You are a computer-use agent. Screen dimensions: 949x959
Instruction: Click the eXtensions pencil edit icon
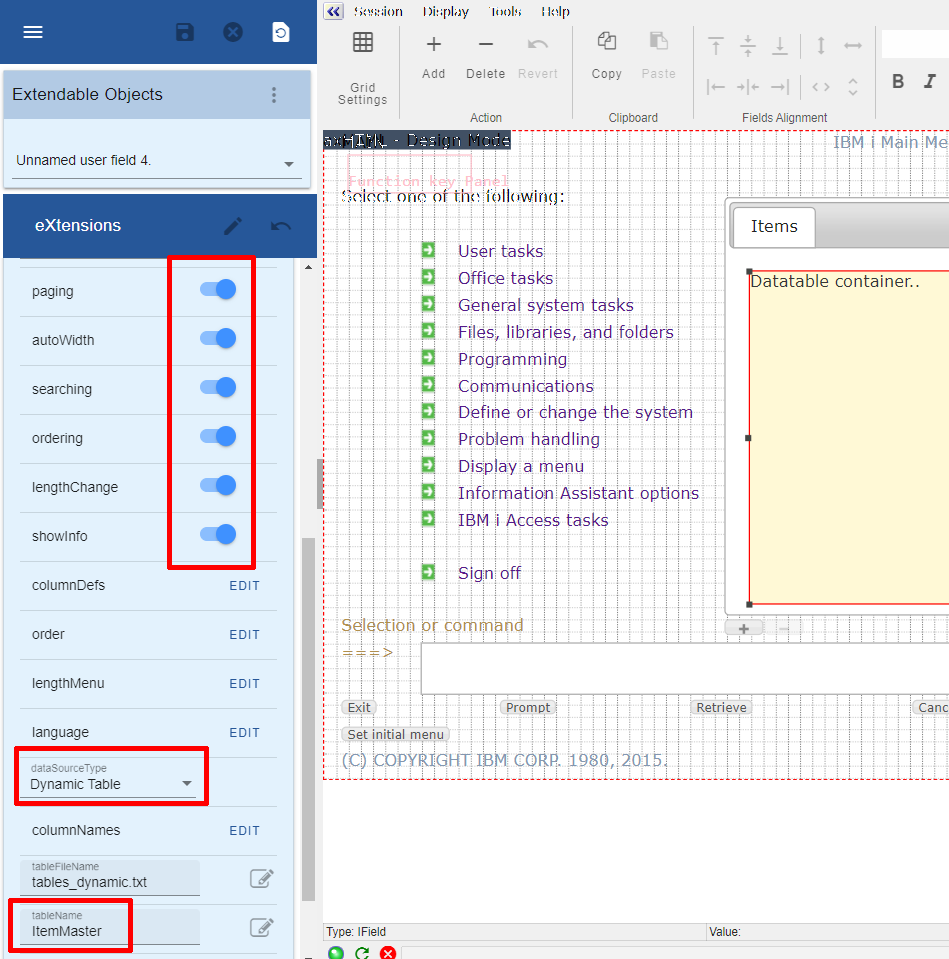coord(233,226)
